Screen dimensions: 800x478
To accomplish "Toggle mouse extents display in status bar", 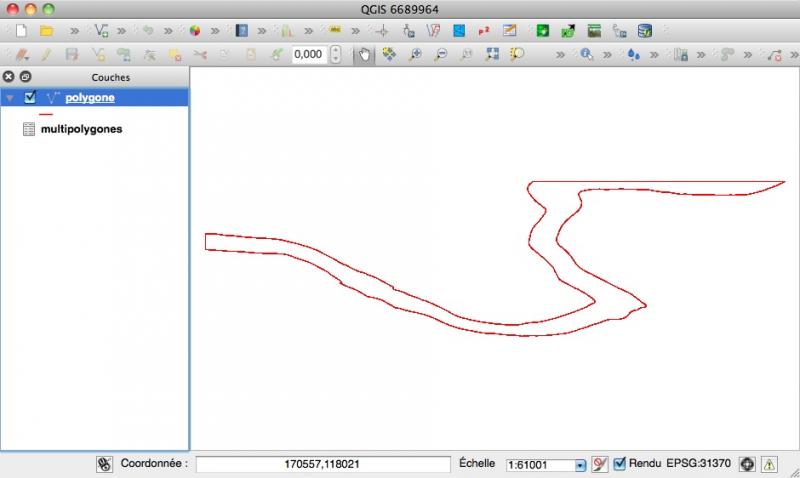I will pyautogui.click(x=104, y=464).
